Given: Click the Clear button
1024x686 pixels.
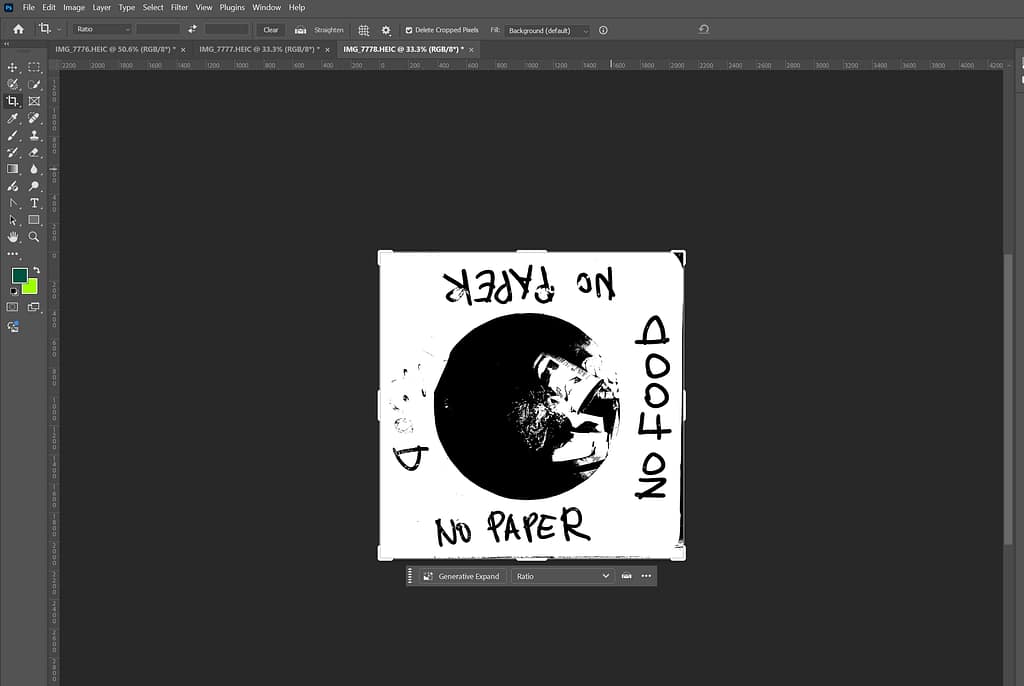Looking at the screenshot, I should coord(271,30).
